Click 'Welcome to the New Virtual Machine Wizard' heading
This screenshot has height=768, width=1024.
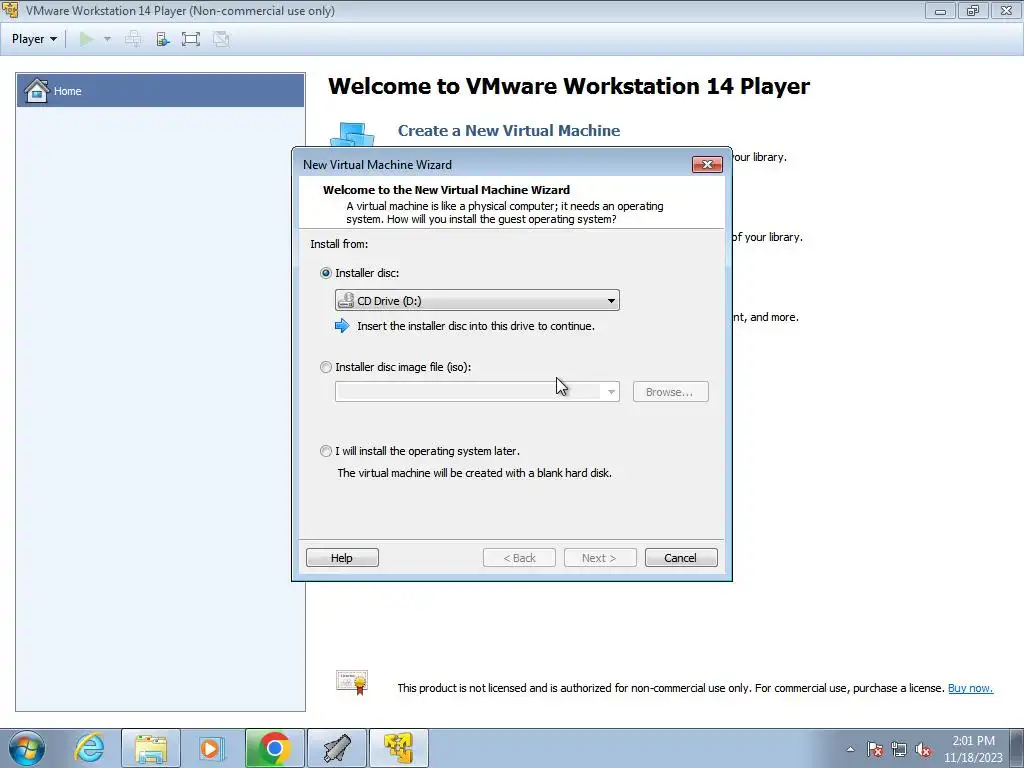tap(446, 190)
